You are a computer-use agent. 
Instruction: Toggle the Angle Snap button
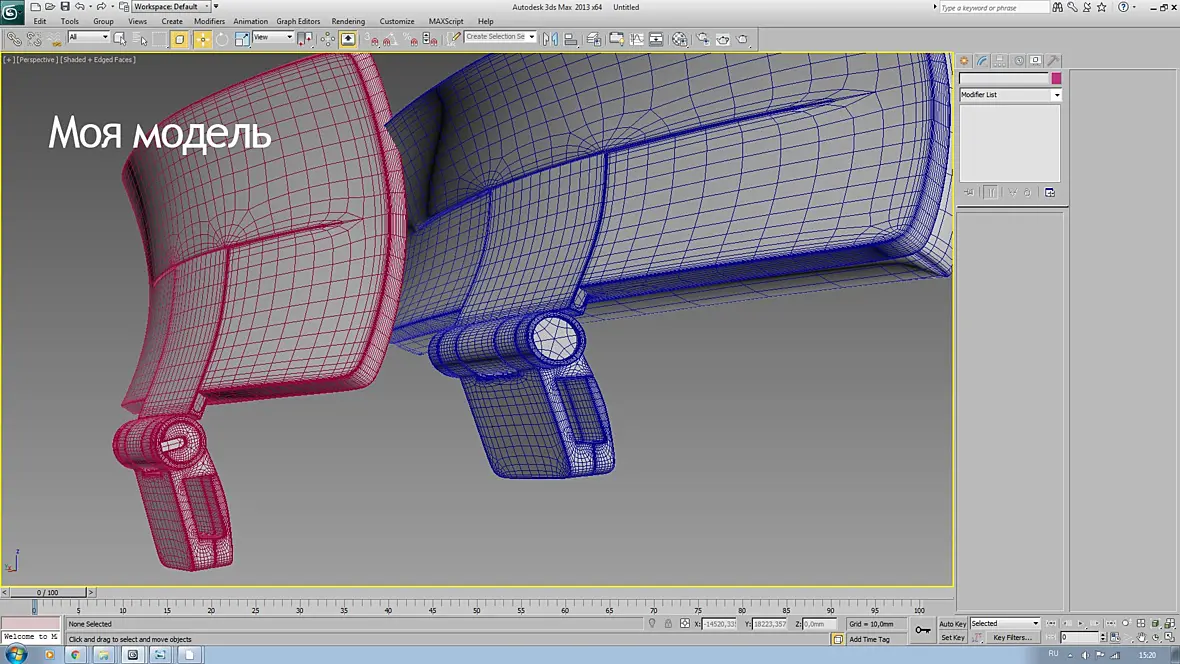(391, 39)
